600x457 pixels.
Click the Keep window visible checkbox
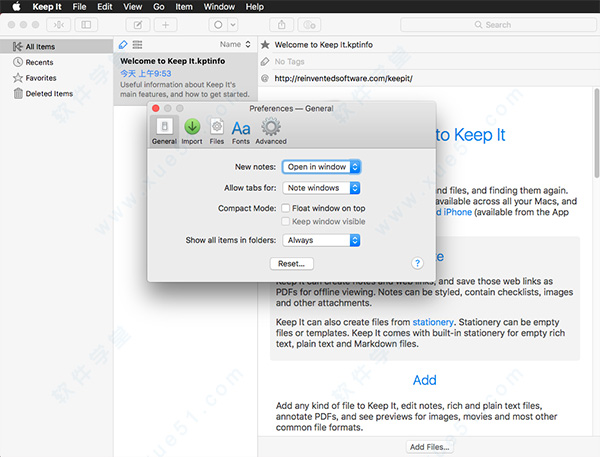pyautogui.click(x=285, y=221)
